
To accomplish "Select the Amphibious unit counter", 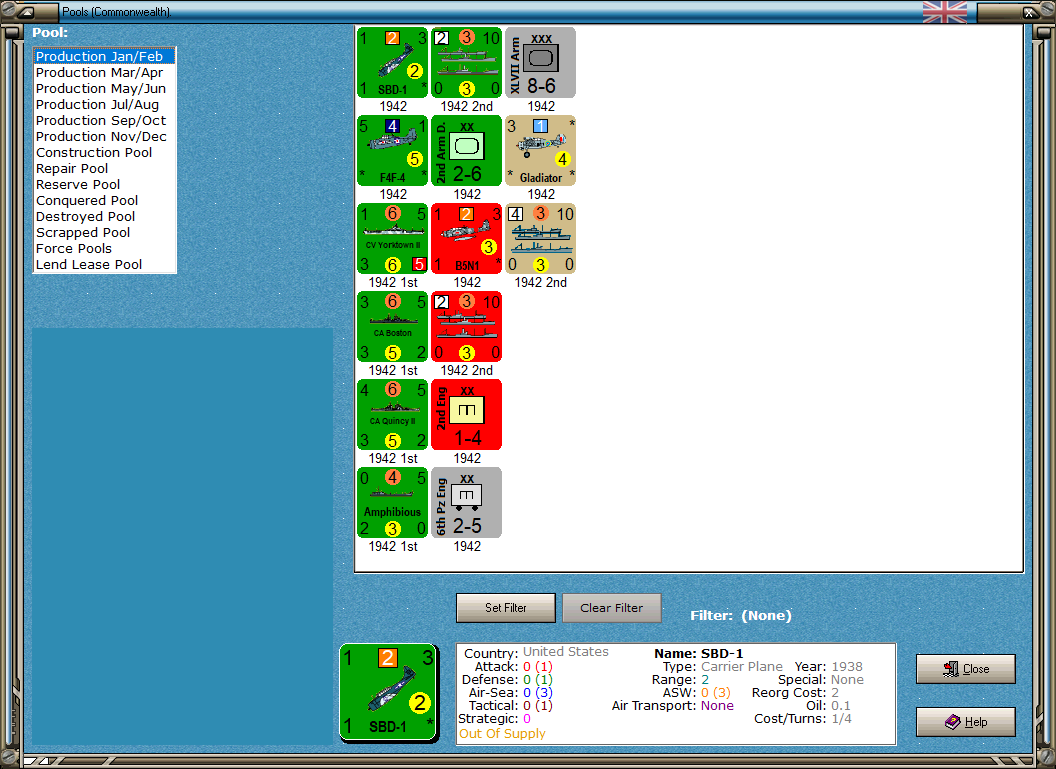I will (x=393, y=503).
